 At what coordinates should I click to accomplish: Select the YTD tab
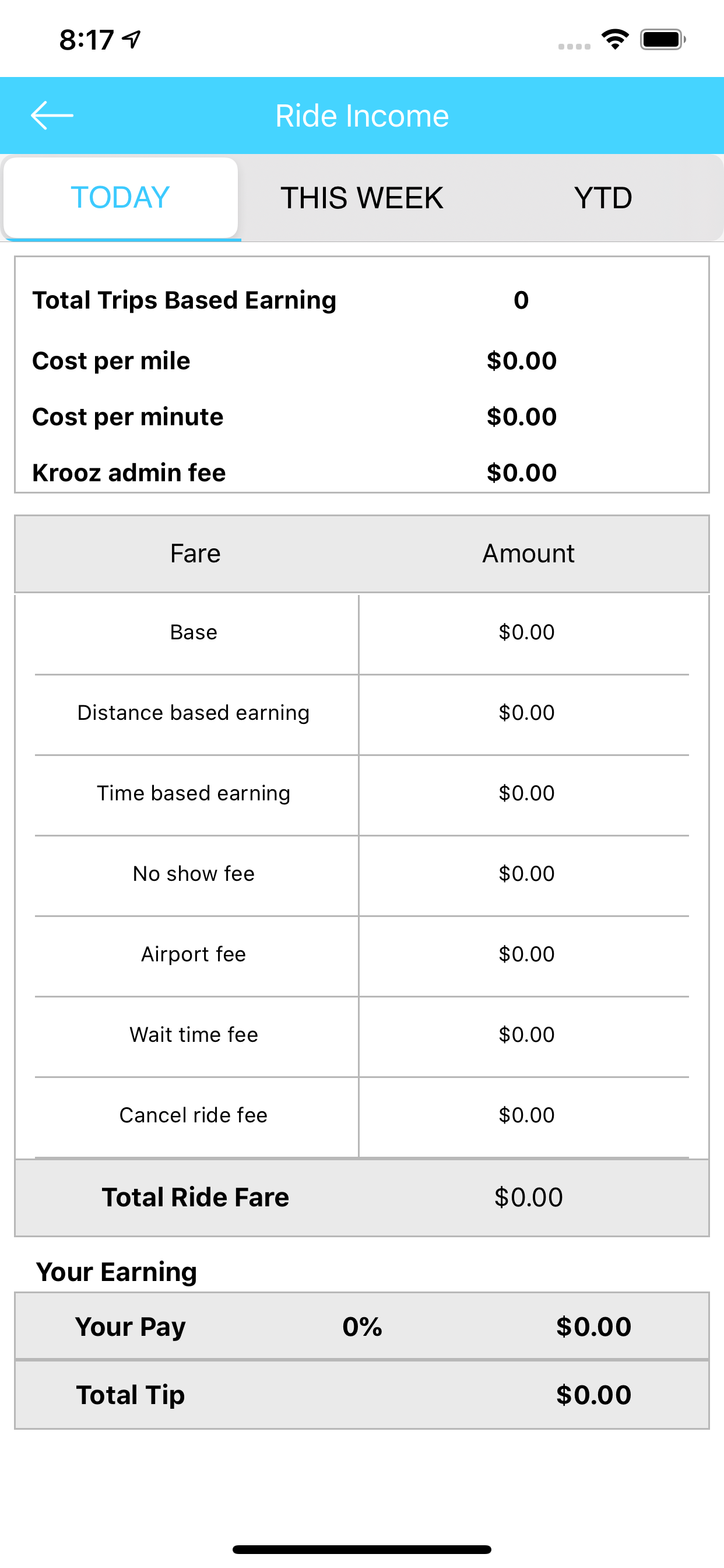pyautogui.click(x=602, y=198)
